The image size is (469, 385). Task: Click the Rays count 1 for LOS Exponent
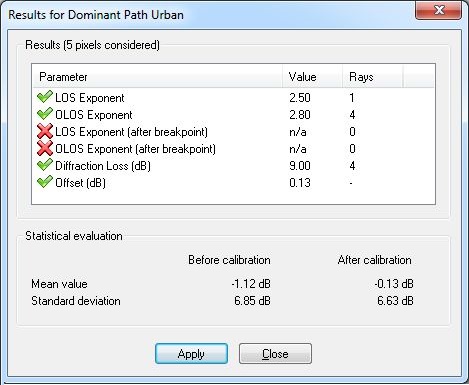pos(352,98)
